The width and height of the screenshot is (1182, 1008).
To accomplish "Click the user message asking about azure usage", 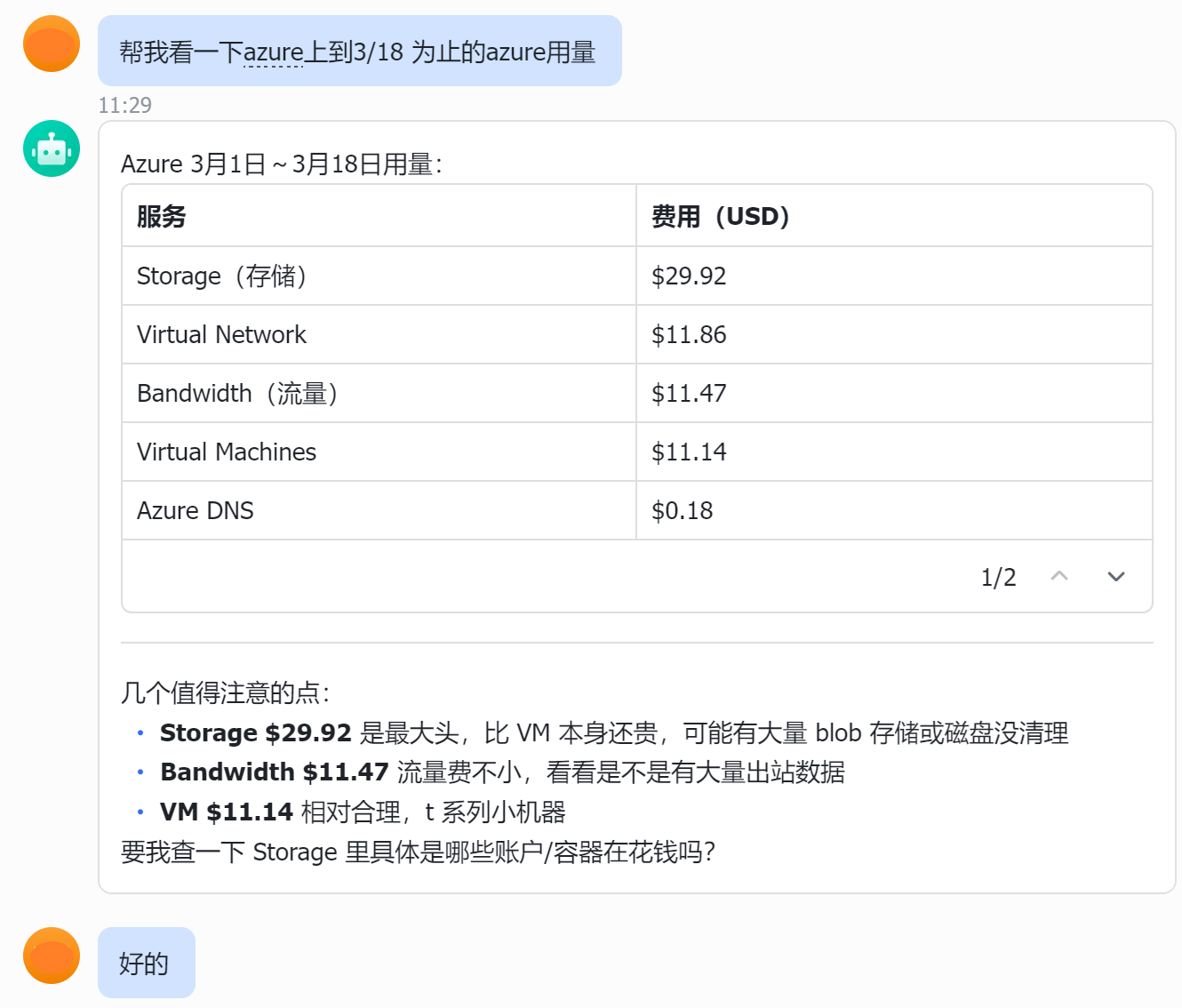I will [x=359, y=51].
